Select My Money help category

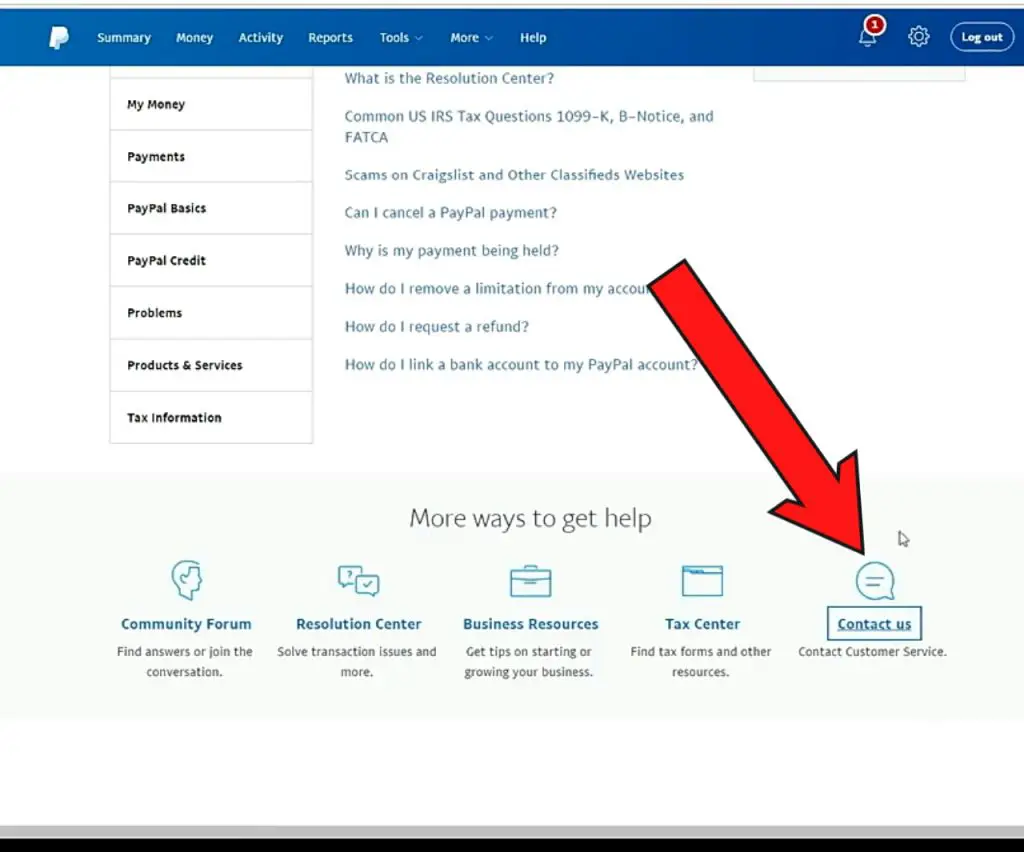211,104
